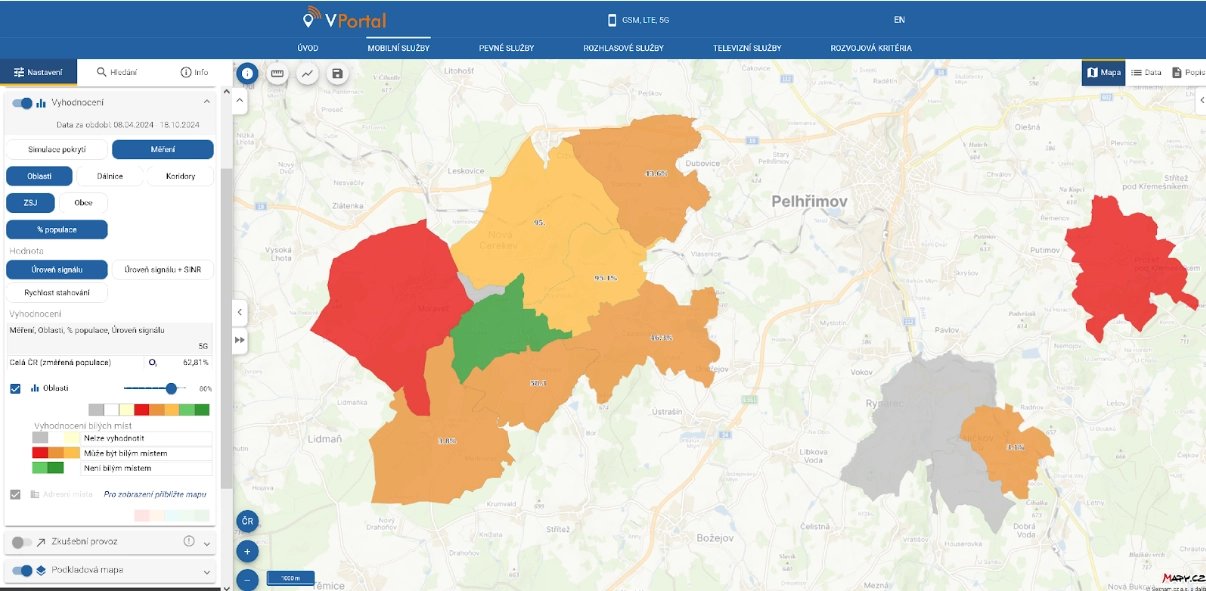Click the Simulace pokrytí option
Image resolution: width=1206 pixels, height=591 pixels.
click(58, 149)
